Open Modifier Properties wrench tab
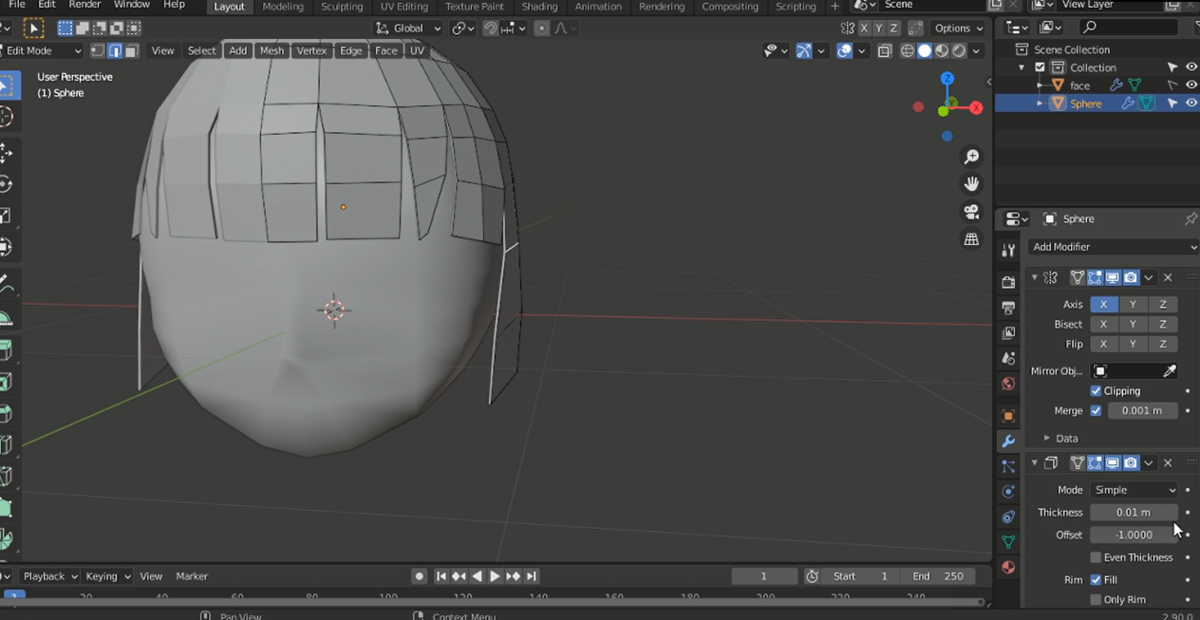The height and width of the screenshot is (620, 1200). pos(1008,441)
